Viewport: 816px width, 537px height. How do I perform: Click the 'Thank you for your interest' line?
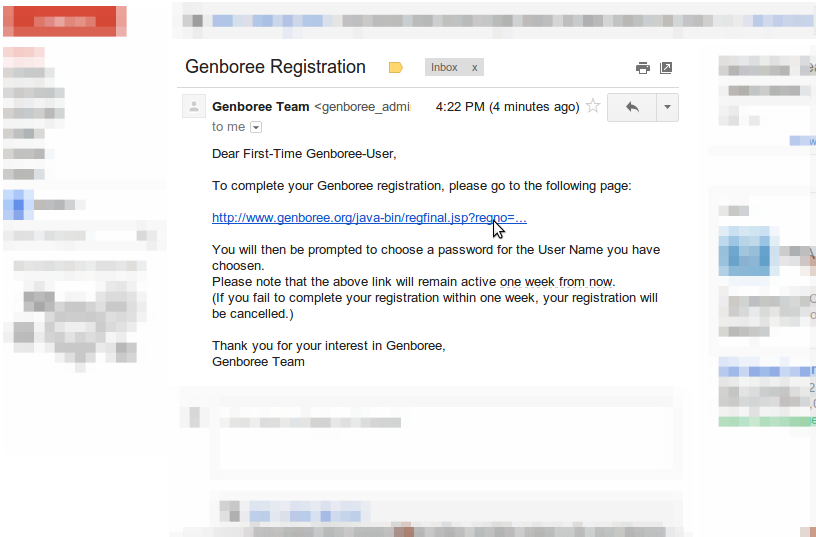tap(328, 346)
